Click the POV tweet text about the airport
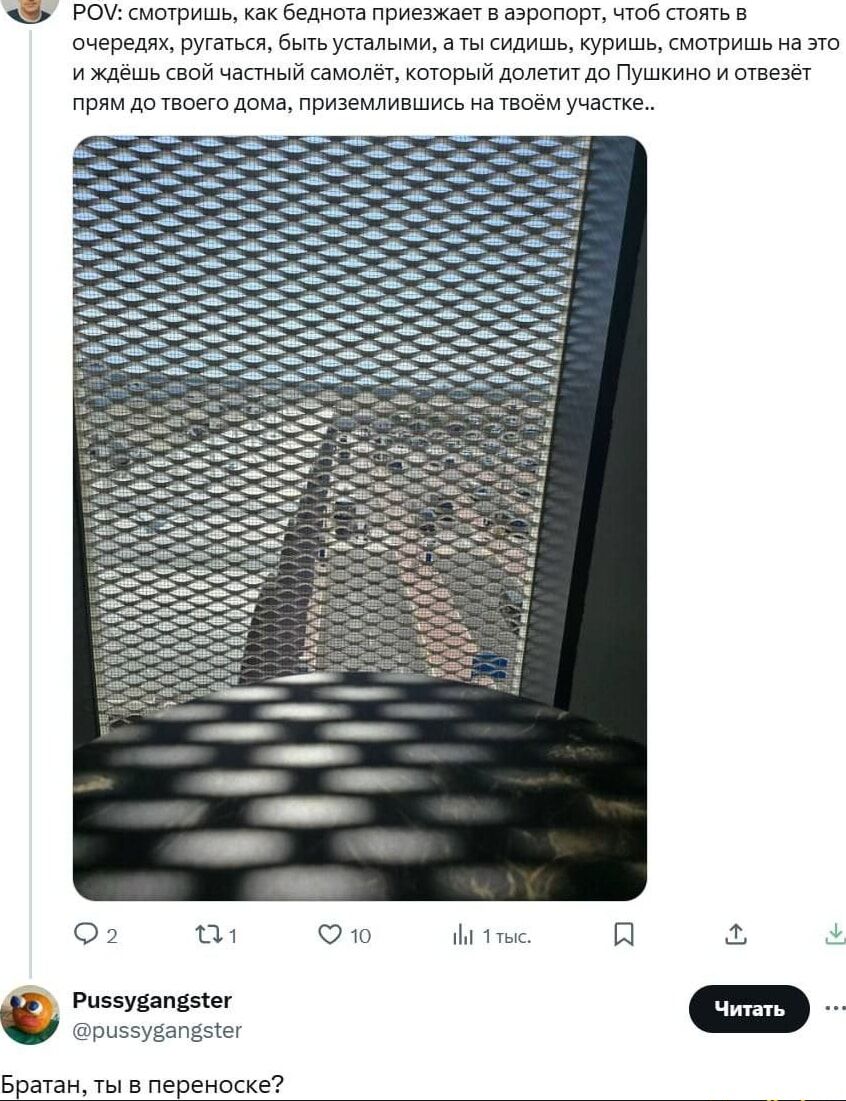 456,58
